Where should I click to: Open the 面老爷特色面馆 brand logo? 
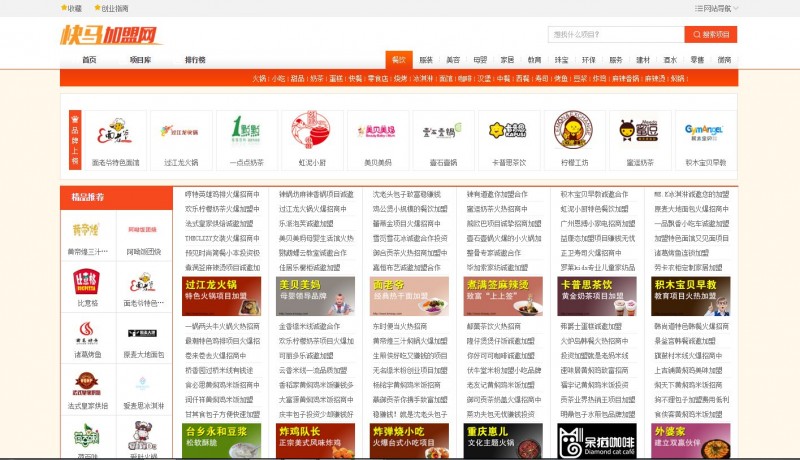115,132
